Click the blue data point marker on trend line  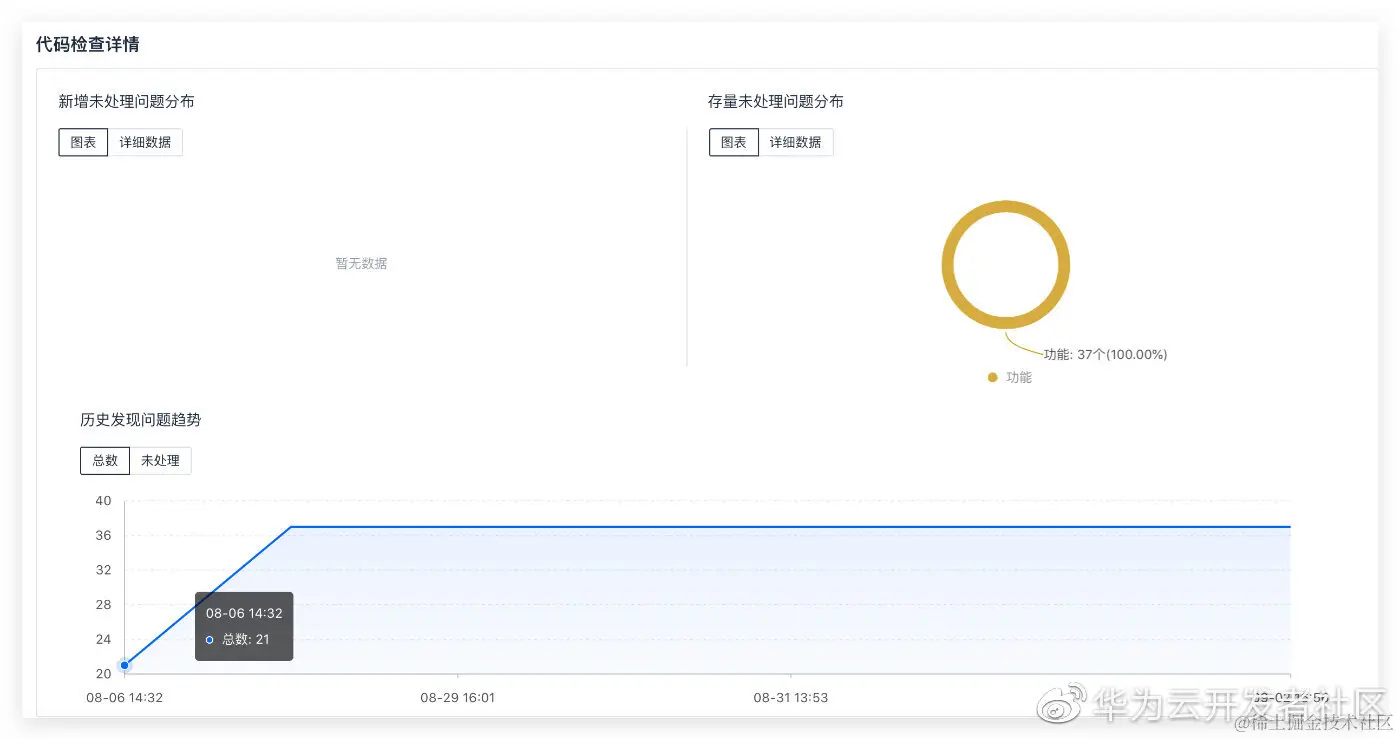click(124, 664)
